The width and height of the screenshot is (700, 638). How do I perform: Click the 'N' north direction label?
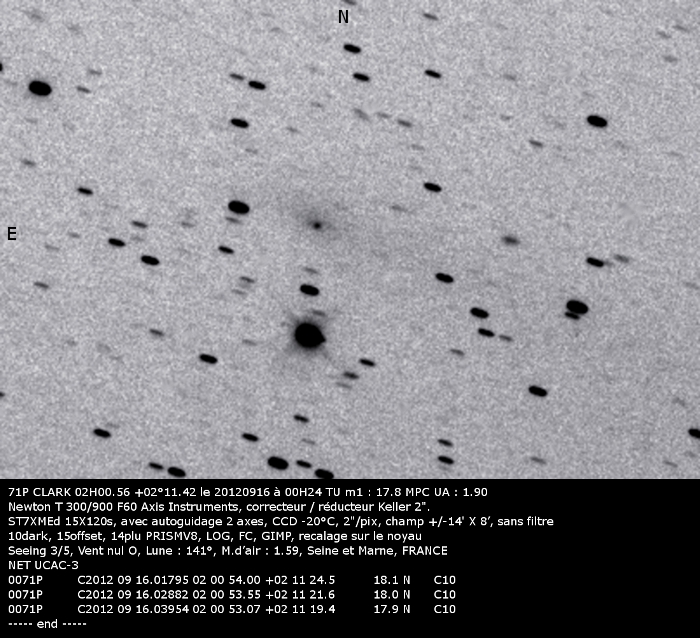click(343, 17)
